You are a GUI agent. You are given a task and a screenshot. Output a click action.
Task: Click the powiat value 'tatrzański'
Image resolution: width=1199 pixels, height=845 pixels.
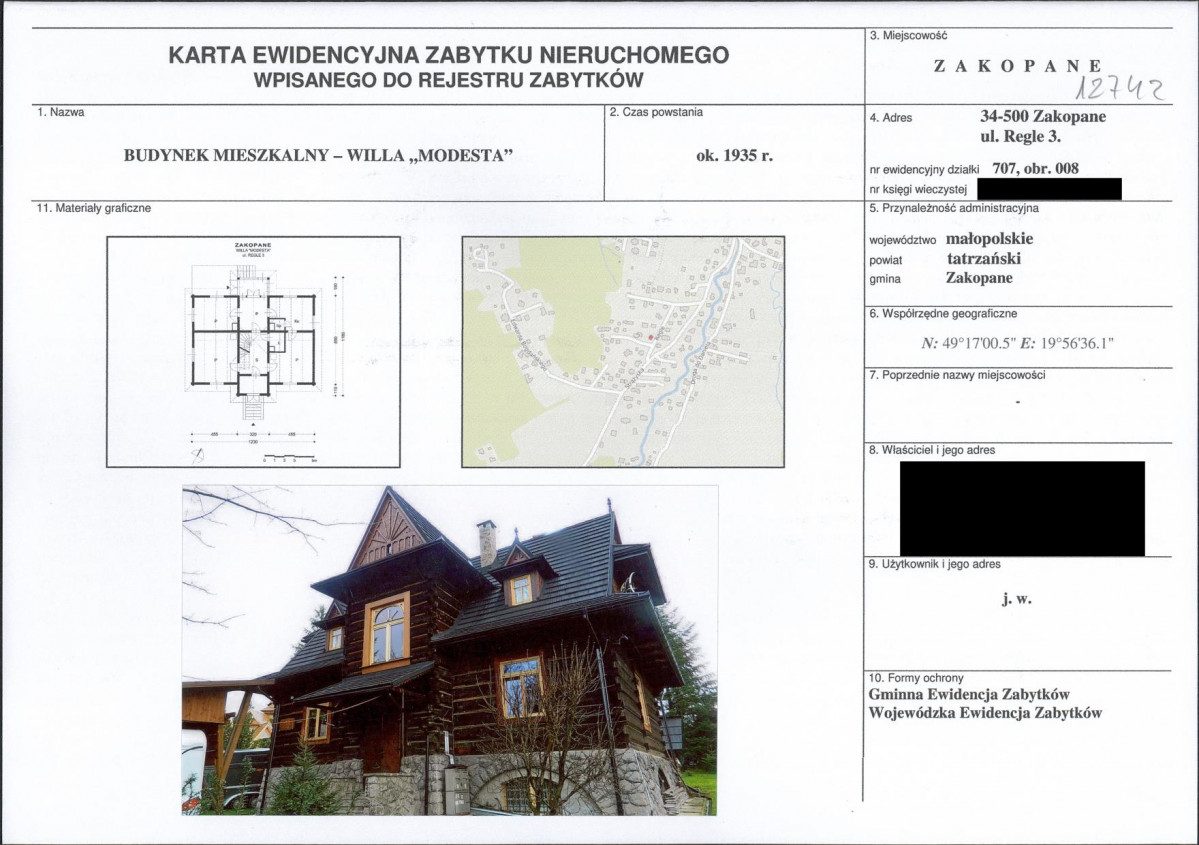pyautogui.click(x=983, y=259)
